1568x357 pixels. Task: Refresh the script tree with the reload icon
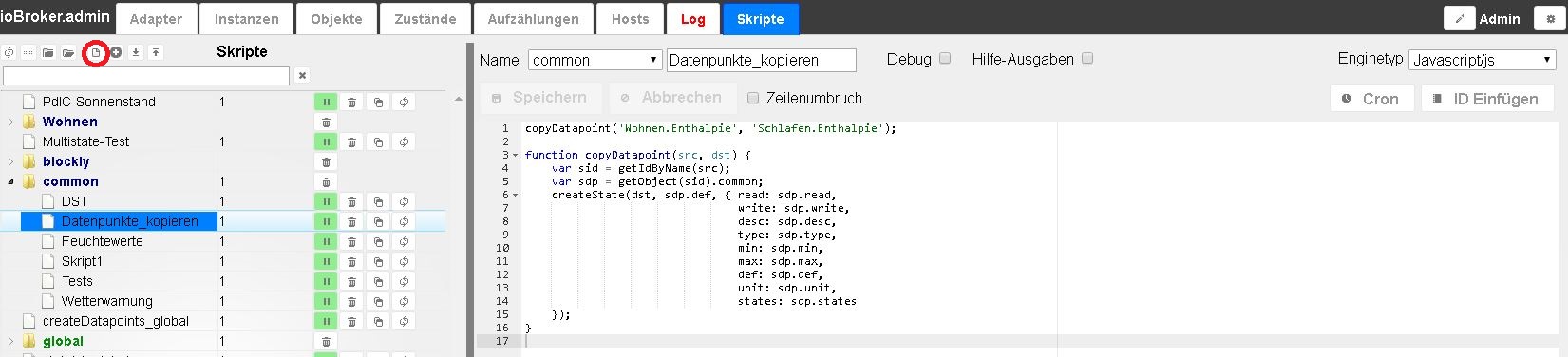click(x=9, y=52)
